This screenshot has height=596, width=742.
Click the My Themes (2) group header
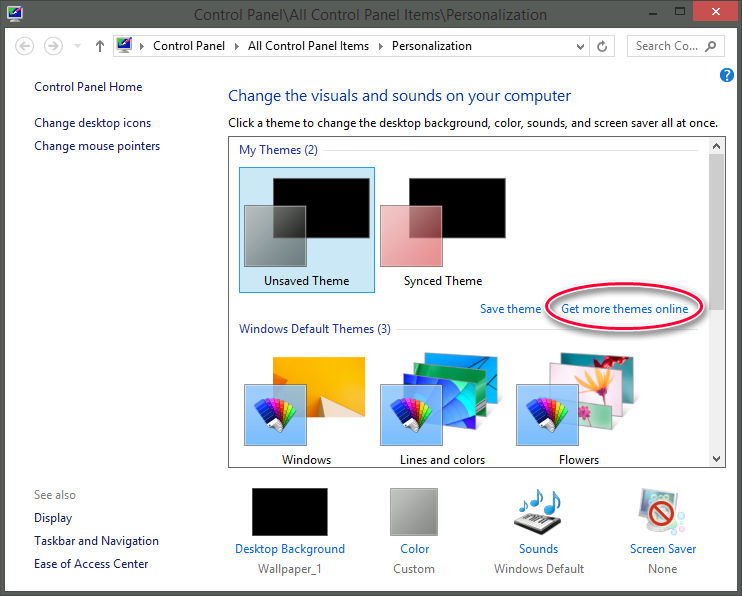[x=278, y=150]
